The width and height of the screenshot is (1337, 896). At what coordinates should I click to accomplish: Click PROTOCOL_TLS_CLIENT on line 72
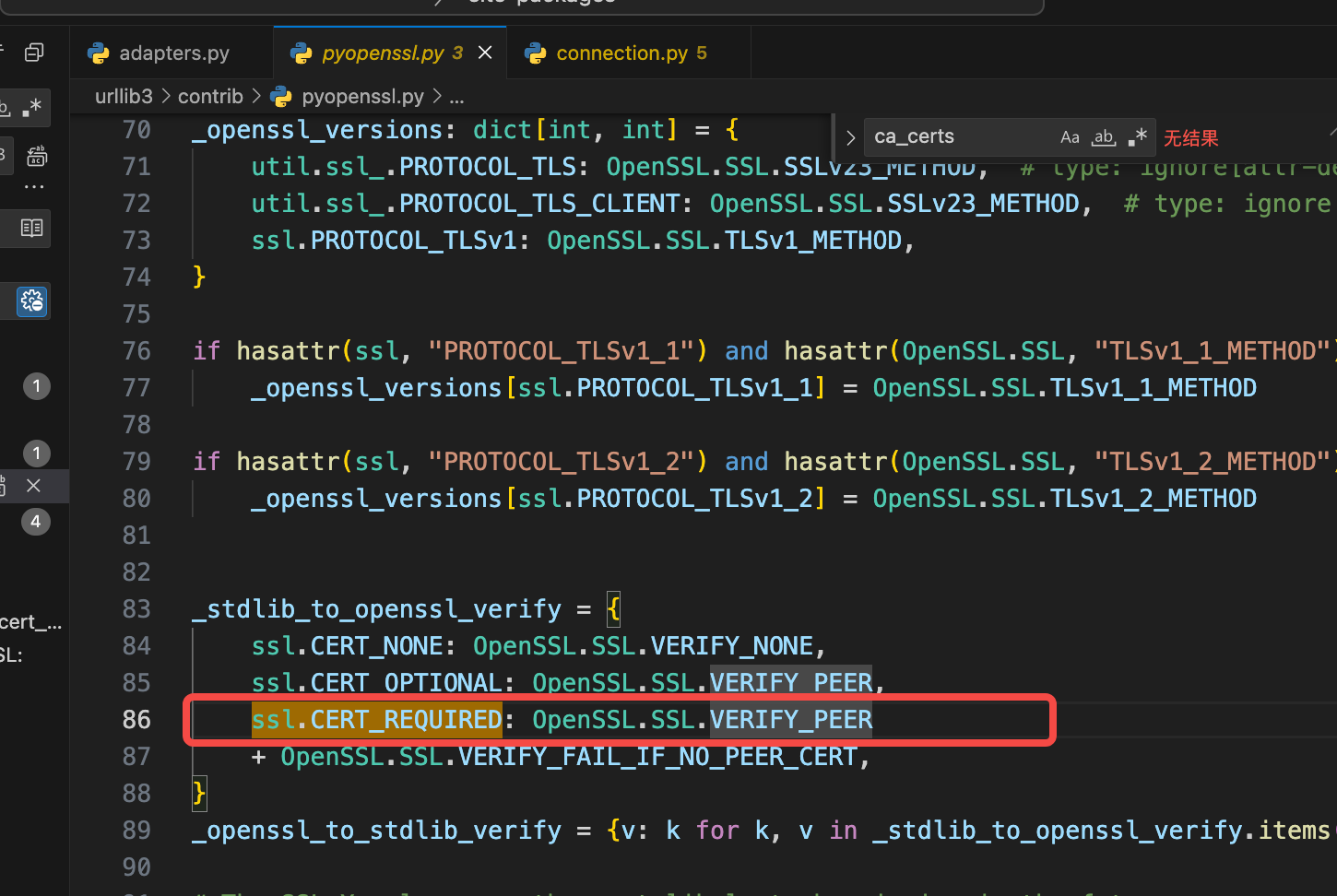(x=539, y=204)
